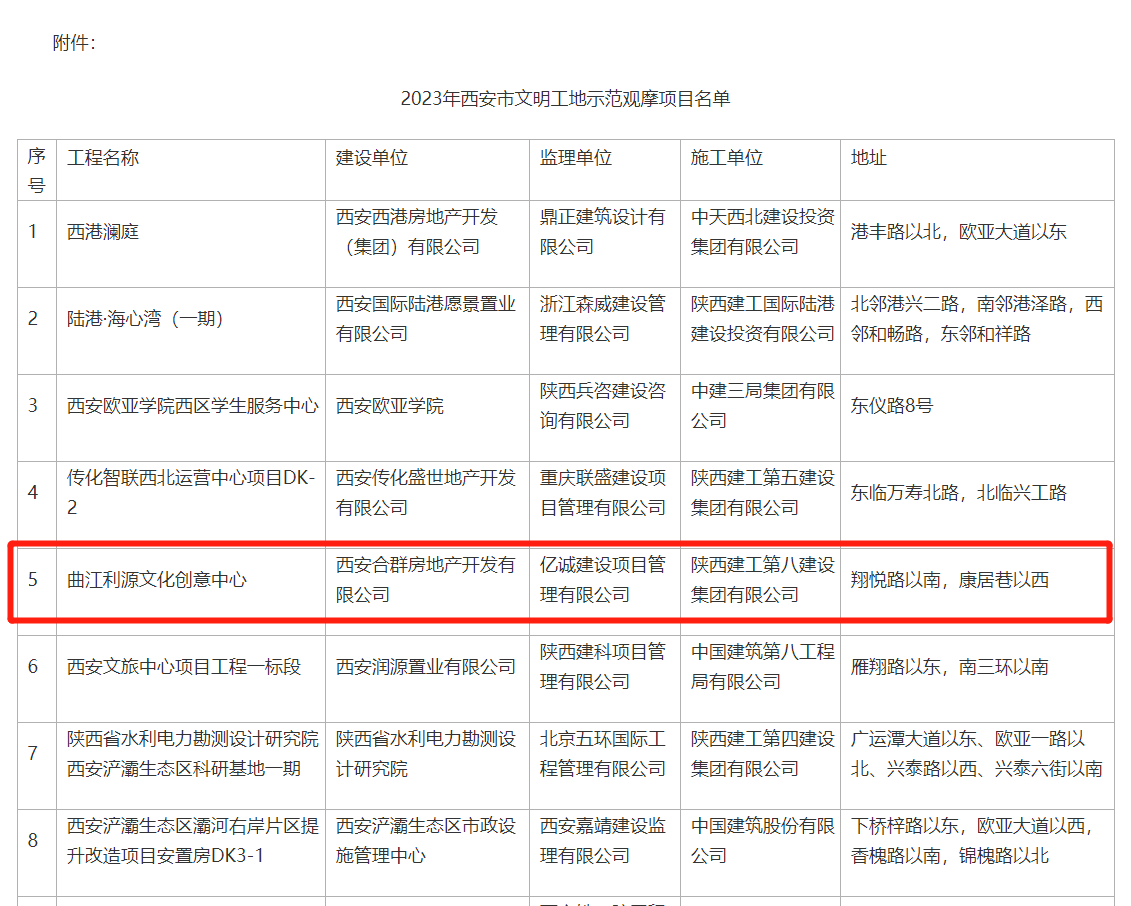Screen dimensions: 1131x906
Task: Select the 地址 column header
Action: pos(869,158)
